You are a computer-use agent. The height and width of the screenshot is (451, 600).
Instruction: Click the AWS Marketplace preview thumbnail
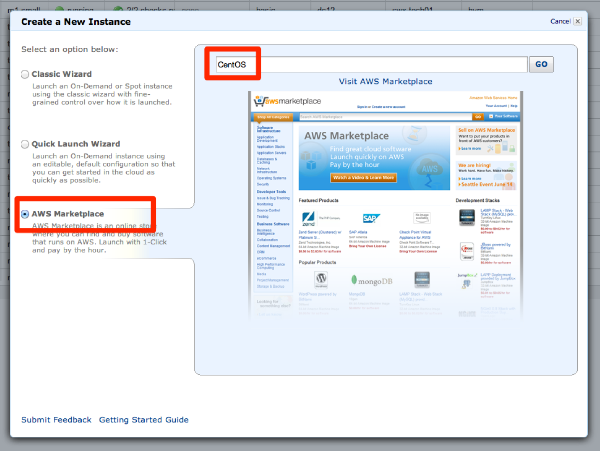385,205
